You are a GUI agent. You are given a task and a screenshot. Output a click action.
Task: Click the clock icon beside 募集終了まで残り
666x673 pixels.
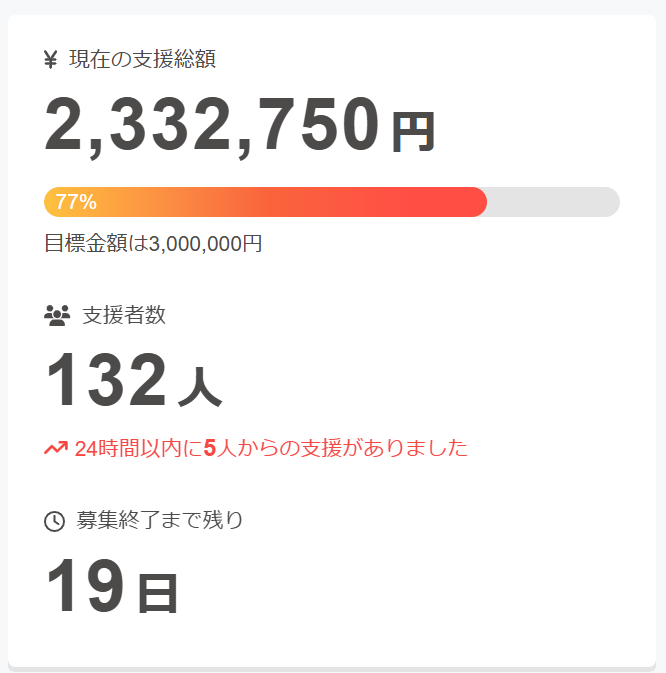(x=54, y=521)
